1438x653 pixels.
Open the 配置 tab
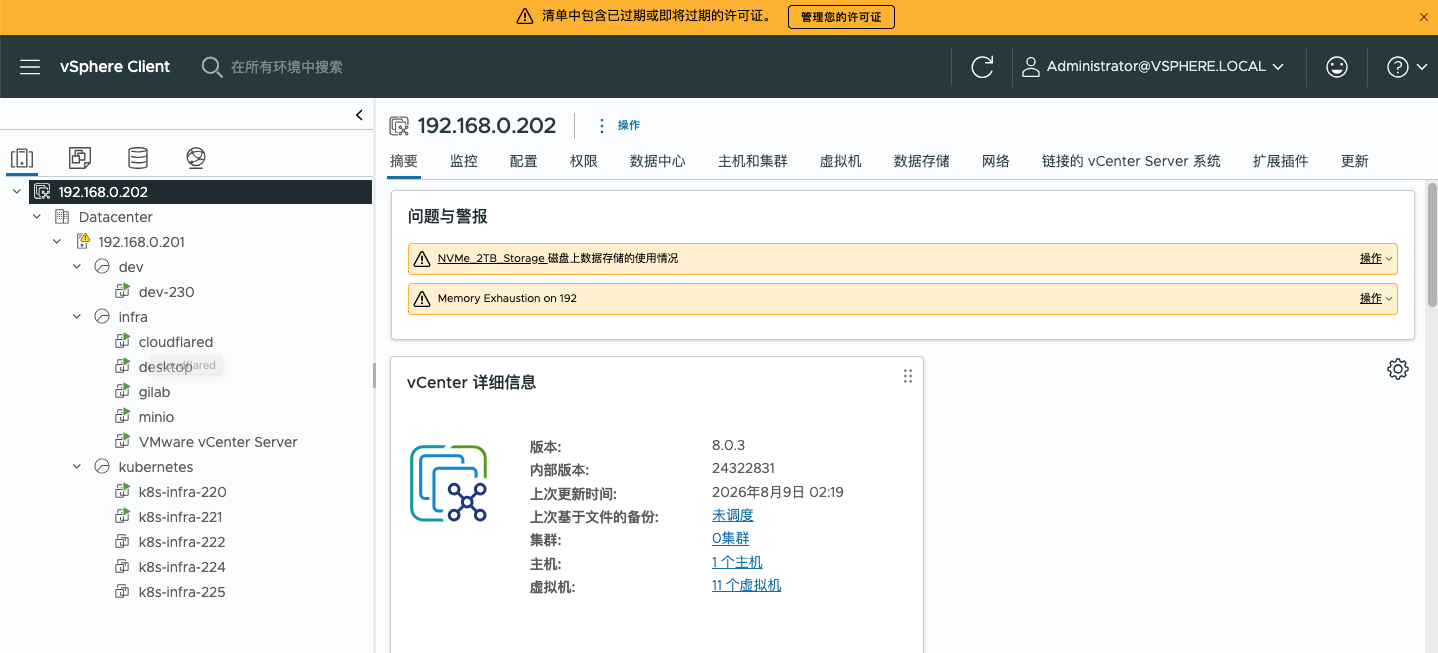pyautogui.click(x=523, y=161)
